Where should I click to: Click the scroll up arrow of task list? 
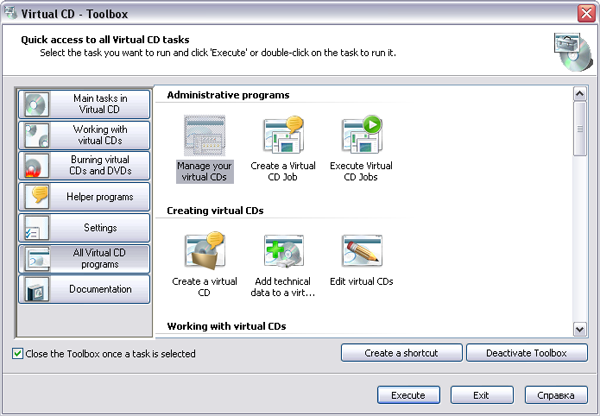(x=580, y=93)
